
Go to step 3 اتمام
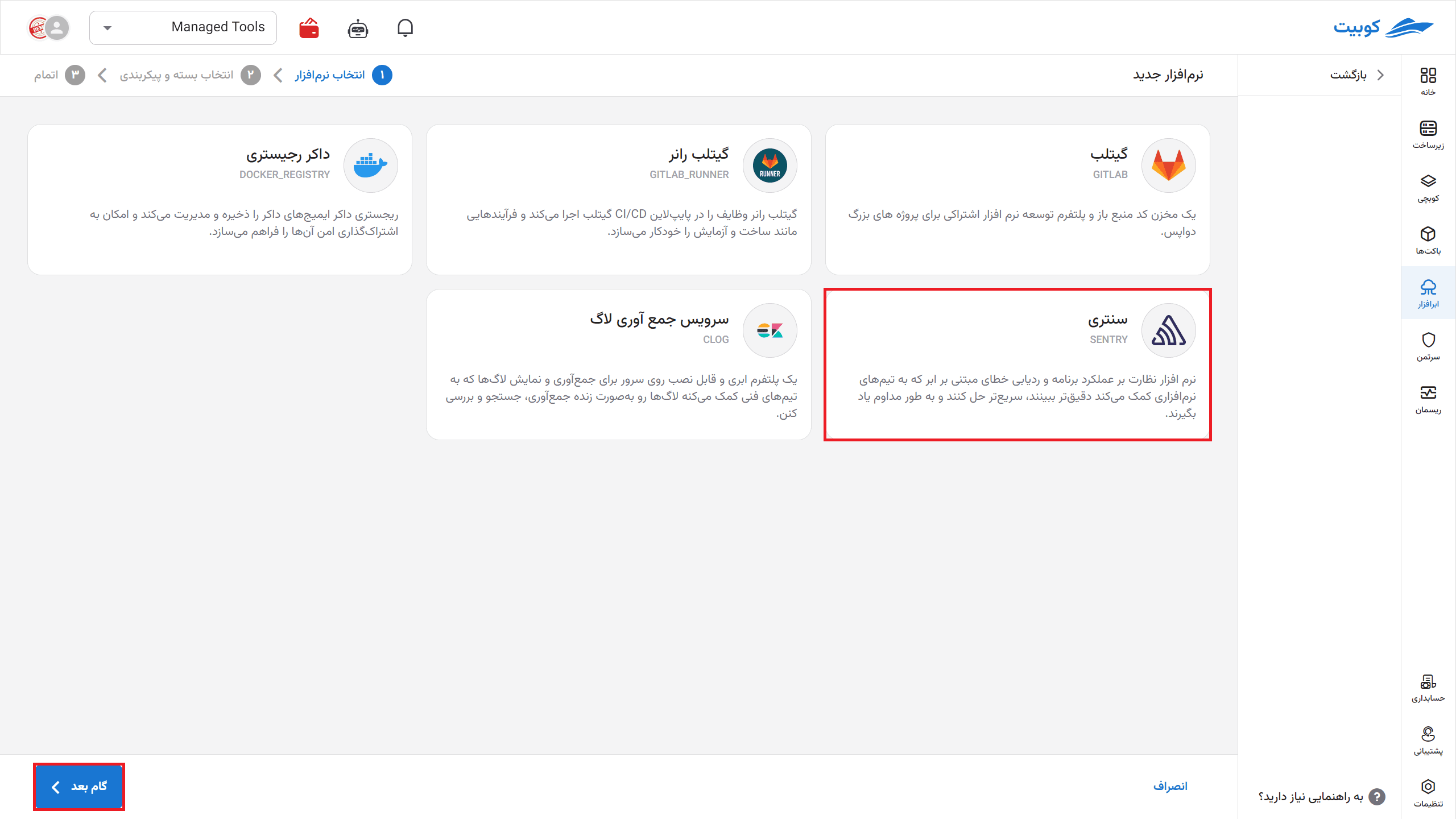pos(60,75)
